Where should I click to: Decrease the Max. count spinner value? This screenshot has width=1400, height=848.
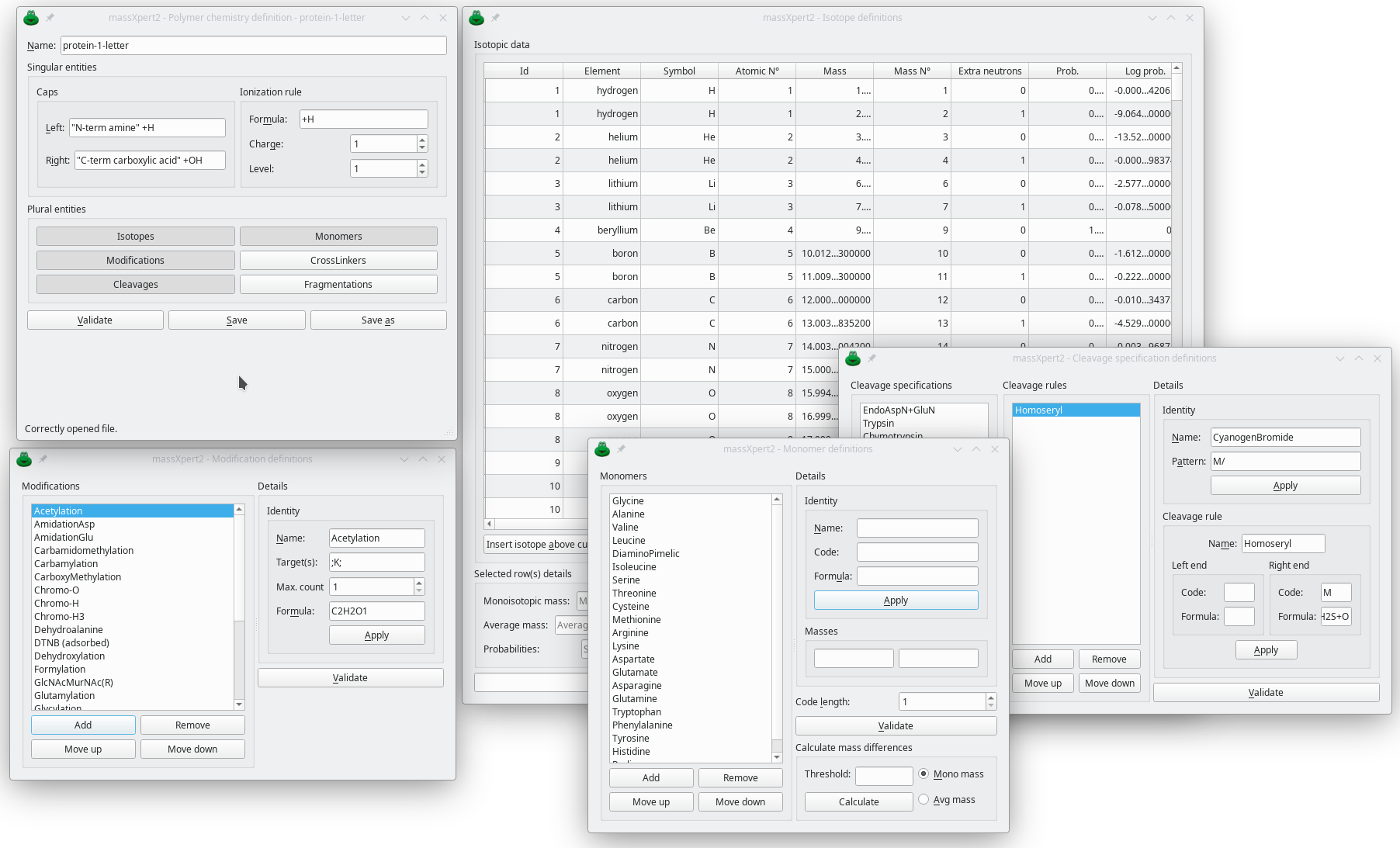418,590
